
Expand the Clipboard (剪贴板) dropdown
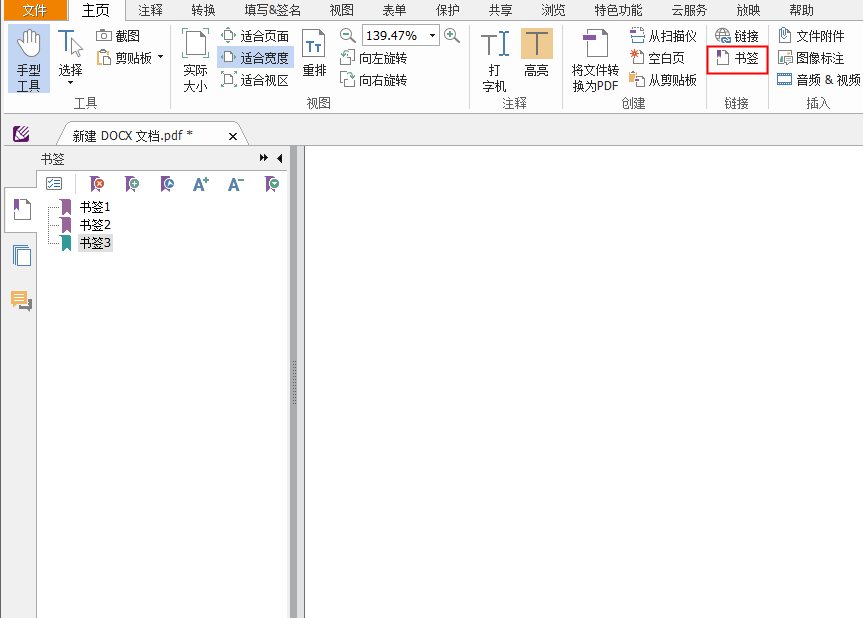tap(160, 58)
